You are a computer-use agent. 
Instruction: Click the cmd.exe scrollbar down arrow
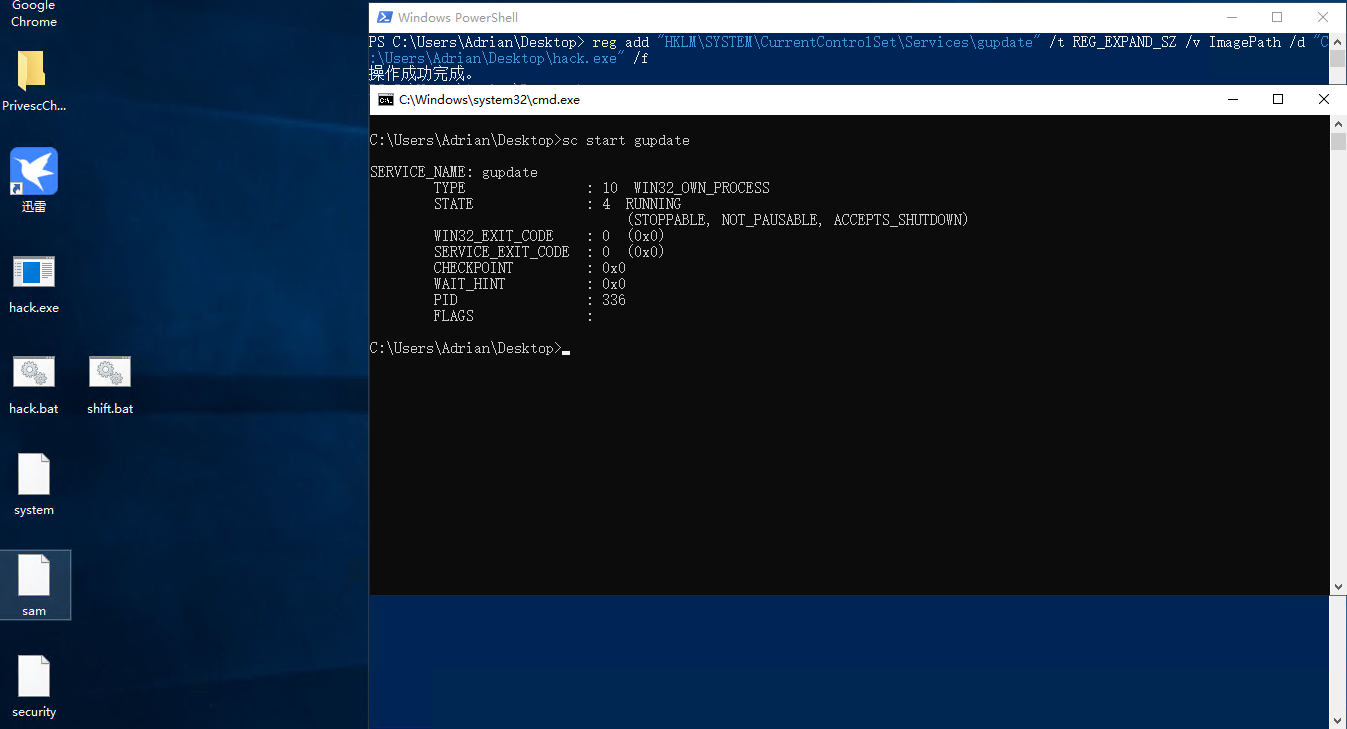(1338, 587)
